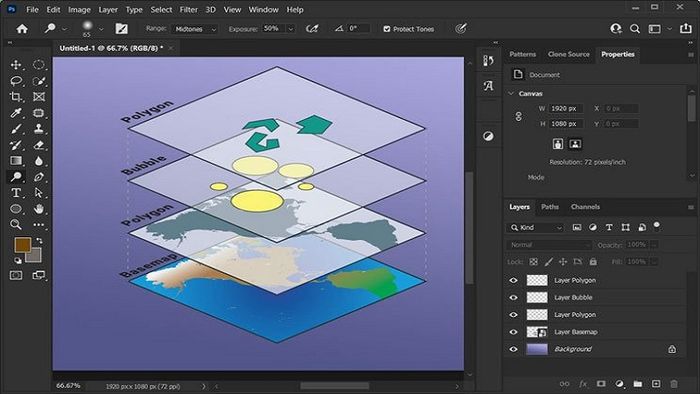Select the Eraser tool
The image size is (700, 394).
pyautogui.click(x=39, y=145)
